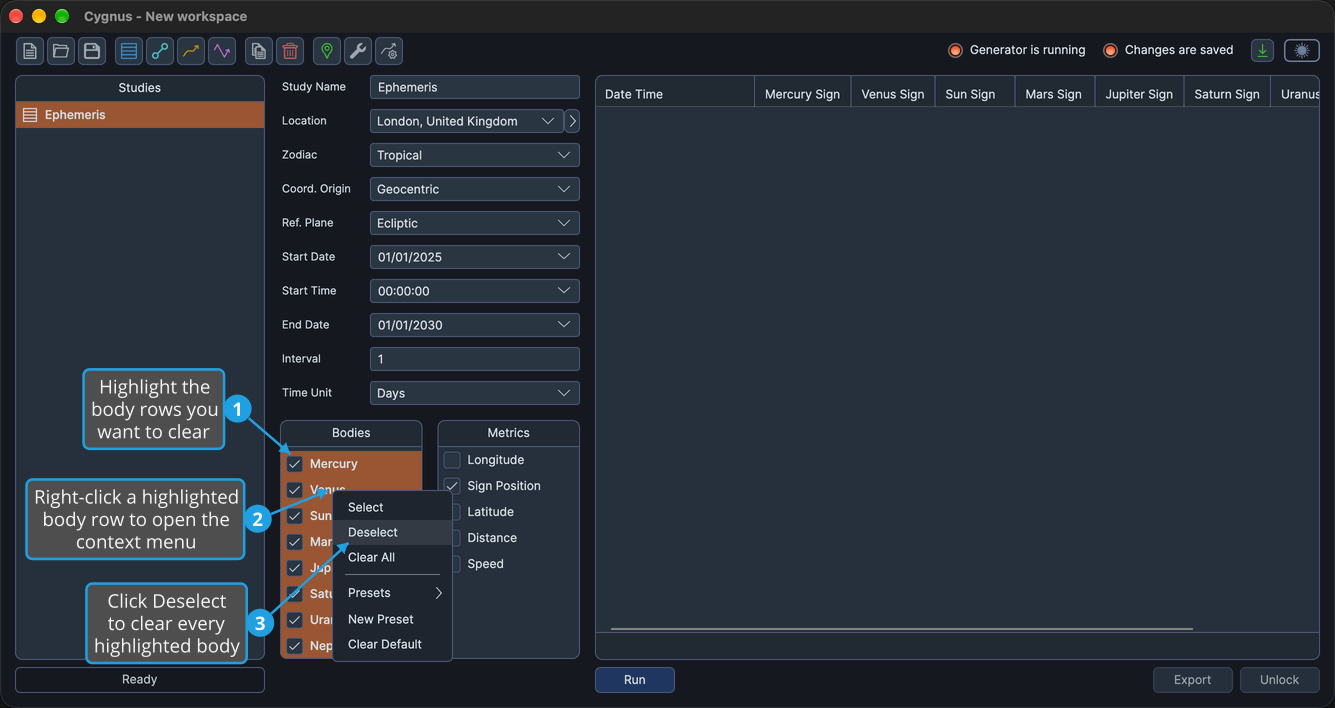Open the Presets submenu
Image resolution: width=1335 pixels, height=708 pixels.
392,593
